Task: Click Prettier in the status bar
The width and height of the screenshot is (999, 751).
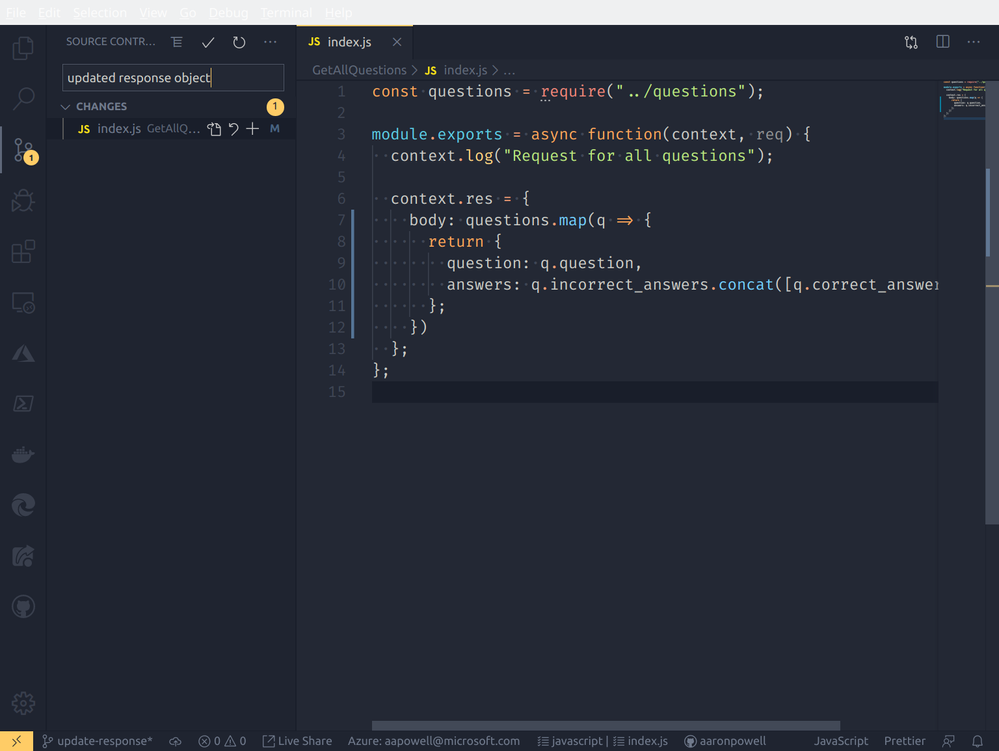Action: [904, 741]
